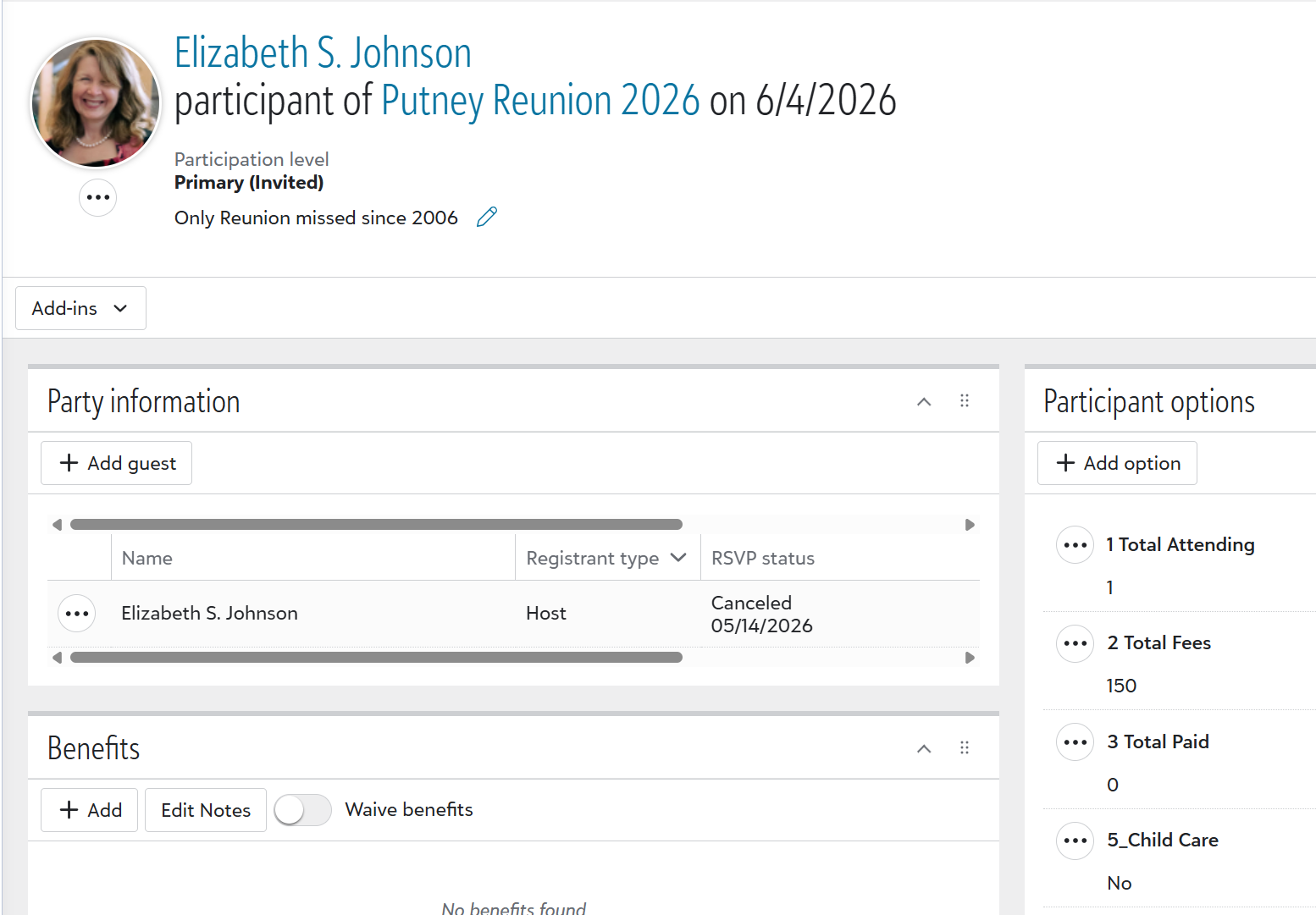The width and height of the screenshot is (1316, 915).
Task: Open the options menu for 3 Total Paid
Action: 1075,742
